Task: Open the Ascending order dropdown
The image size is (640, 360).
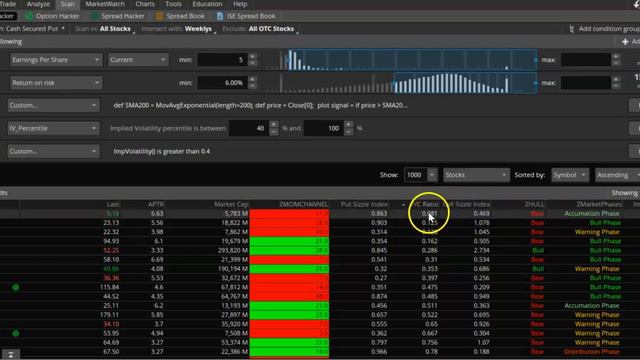Action: coord(617,175)
